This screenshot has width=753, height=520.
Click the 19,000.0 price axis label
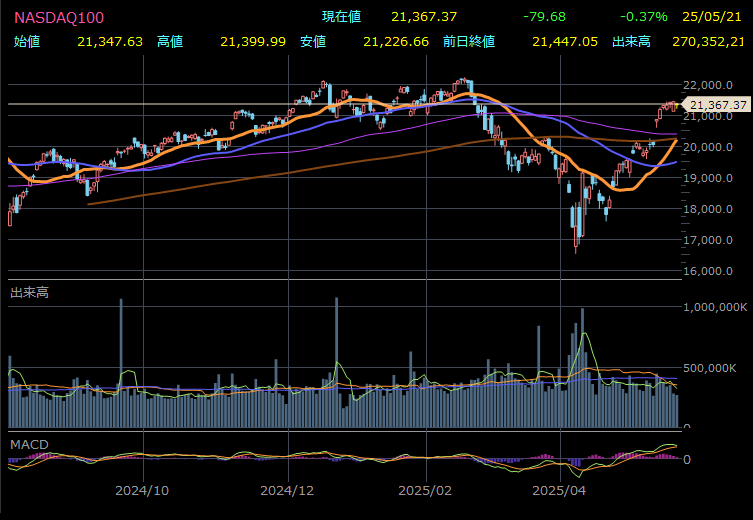pos(708,178)
